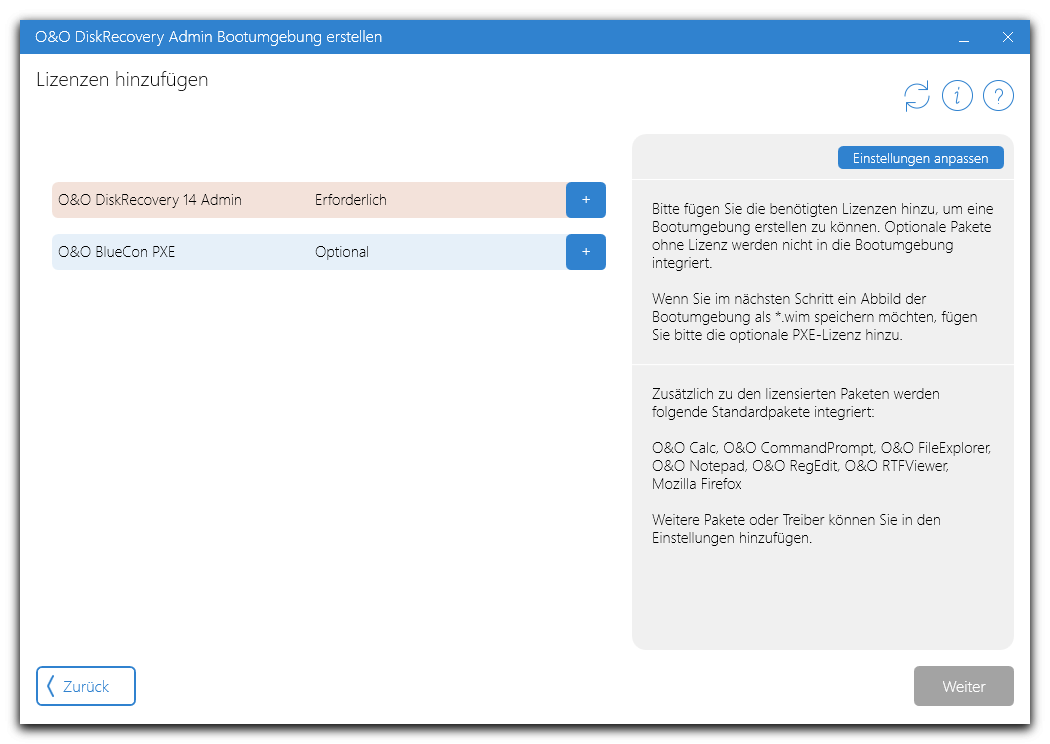The height and width of the screenshot is (744, 1050).
Task: Select the O&O DiskRecovery 14 Admin label
Action: tap(150, 200)
